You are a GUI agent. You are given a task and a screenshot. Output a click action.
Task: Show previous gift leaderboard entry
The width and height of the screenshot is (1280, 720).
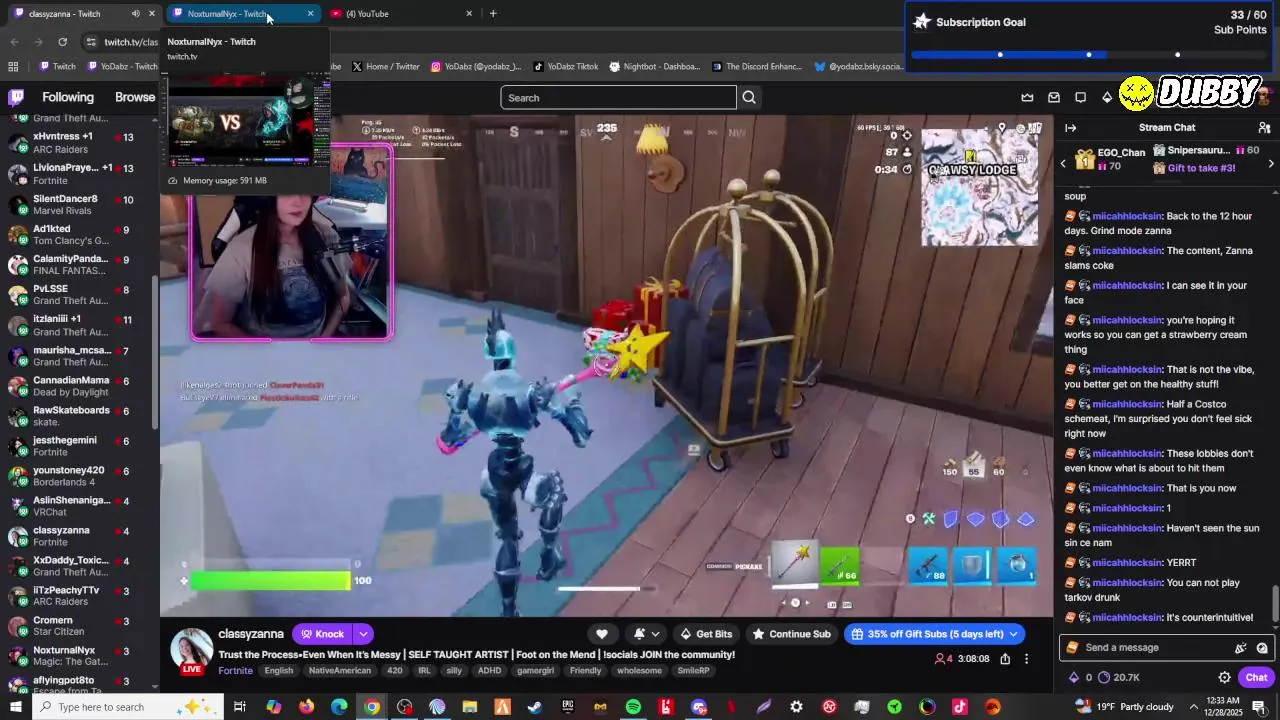pyautogui.click(x=1063, y=163)
